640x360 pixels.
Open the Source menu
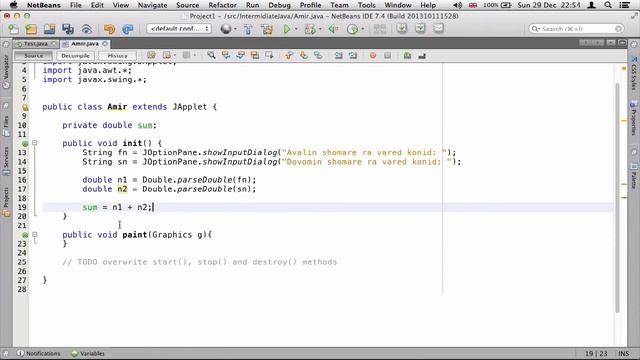point(188,5)
